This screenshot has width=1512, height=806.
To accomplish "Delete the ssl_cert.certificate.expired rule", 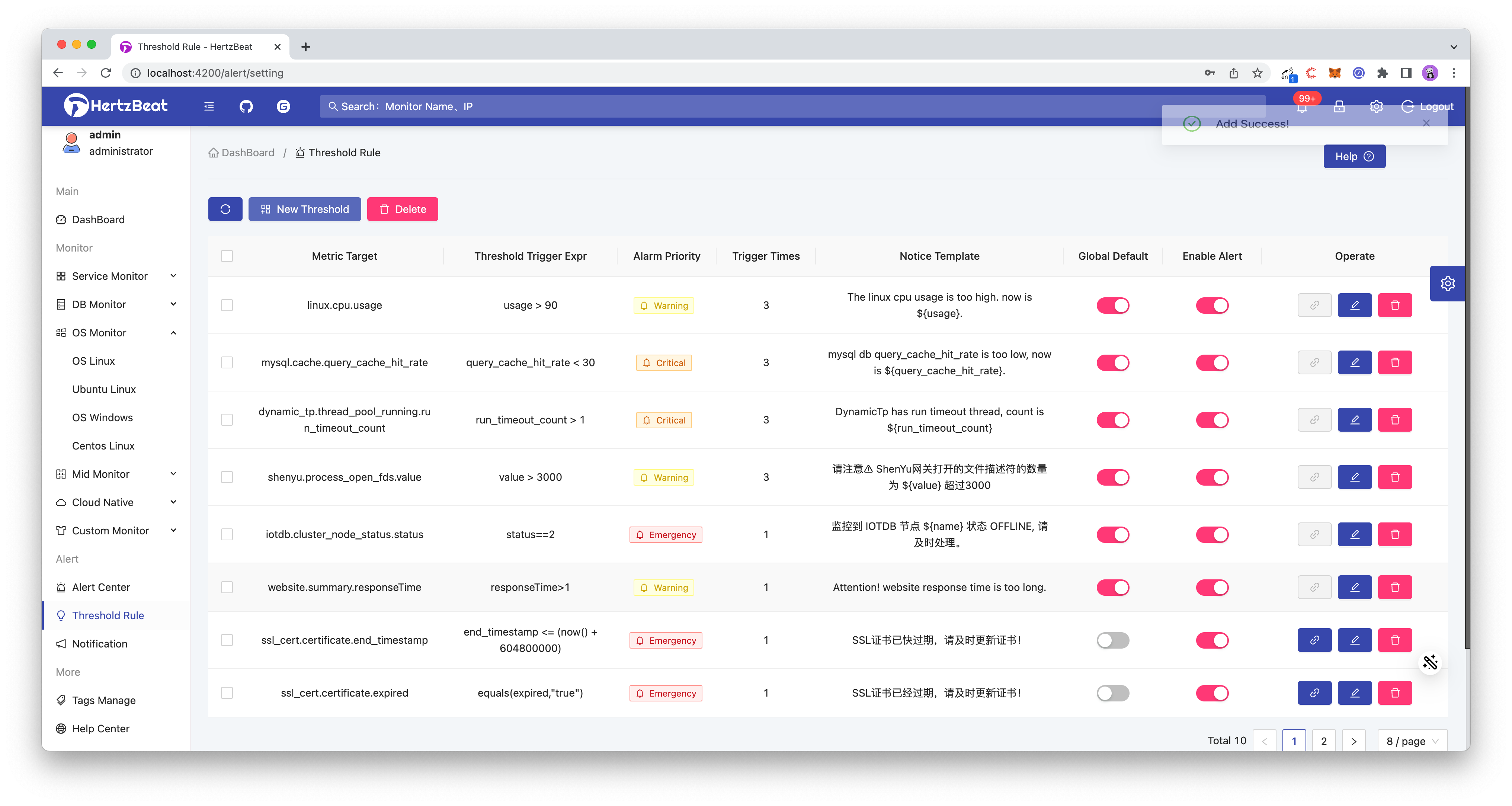I will coord(1394,693).
